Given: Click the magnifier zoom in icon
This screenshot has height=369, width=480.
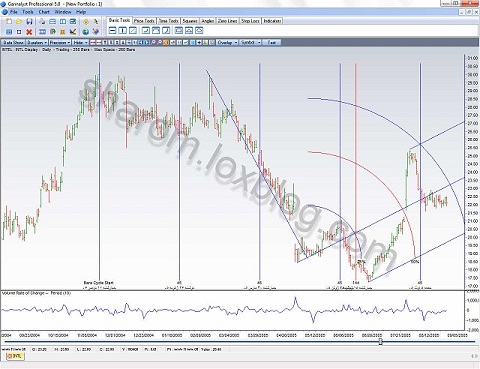Looking at the screenshot, I should (154, 42).
